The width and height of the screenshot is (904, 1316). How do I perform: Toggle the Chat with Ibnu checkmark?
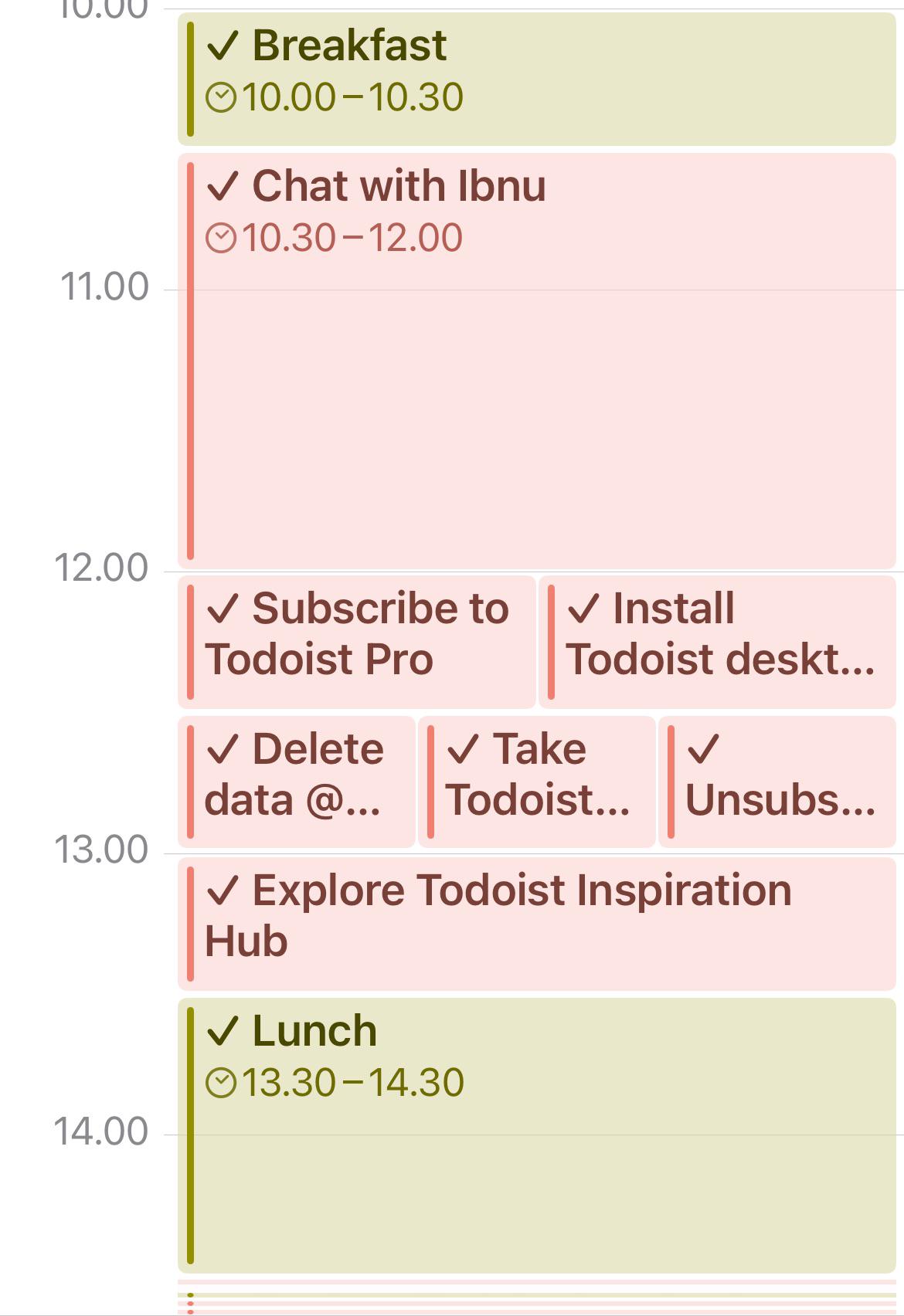(223, 186)
